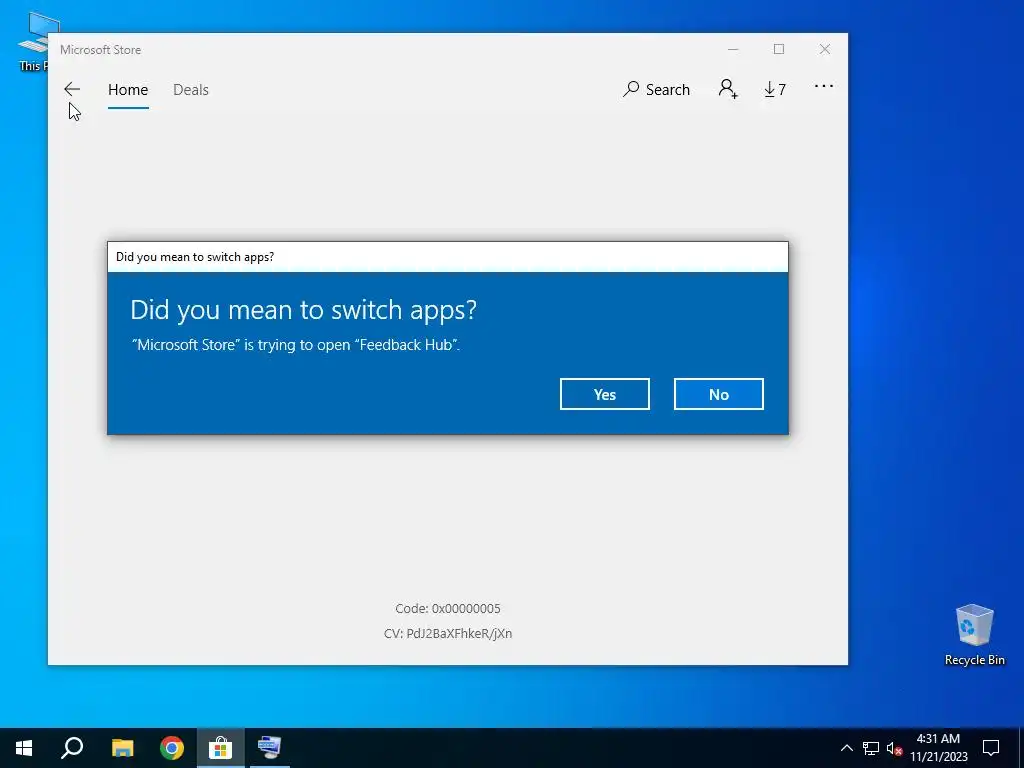1024x768 pixels.
Task: Open taskbar search magnifier
Action: click(72, 748)
